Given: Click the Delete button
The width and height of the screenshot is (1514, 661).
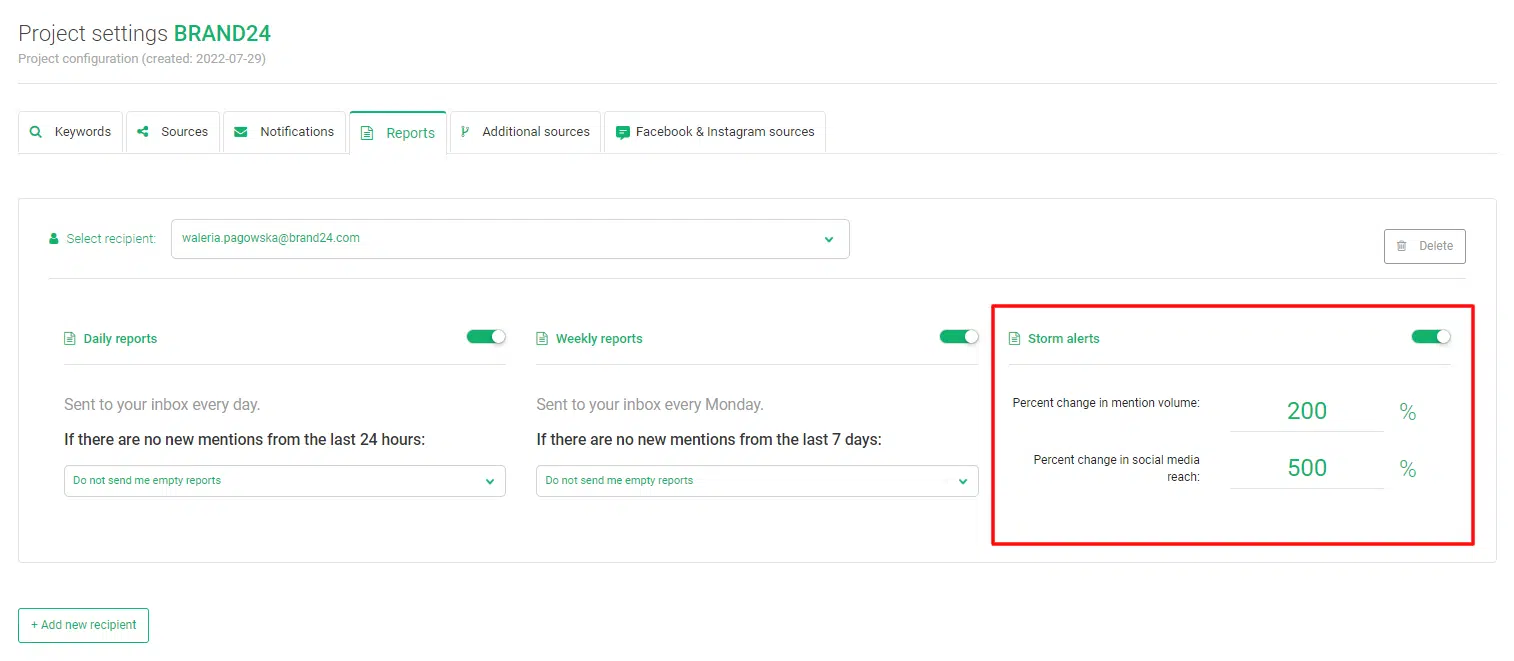Looking at the screenshot, I should 1425,246.
